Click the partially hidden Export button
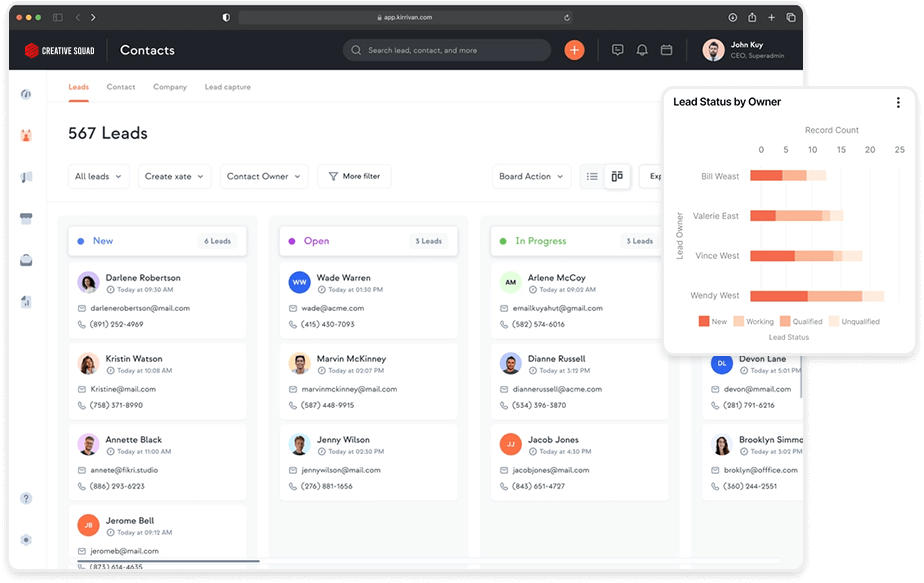 [x=651, y=176]
